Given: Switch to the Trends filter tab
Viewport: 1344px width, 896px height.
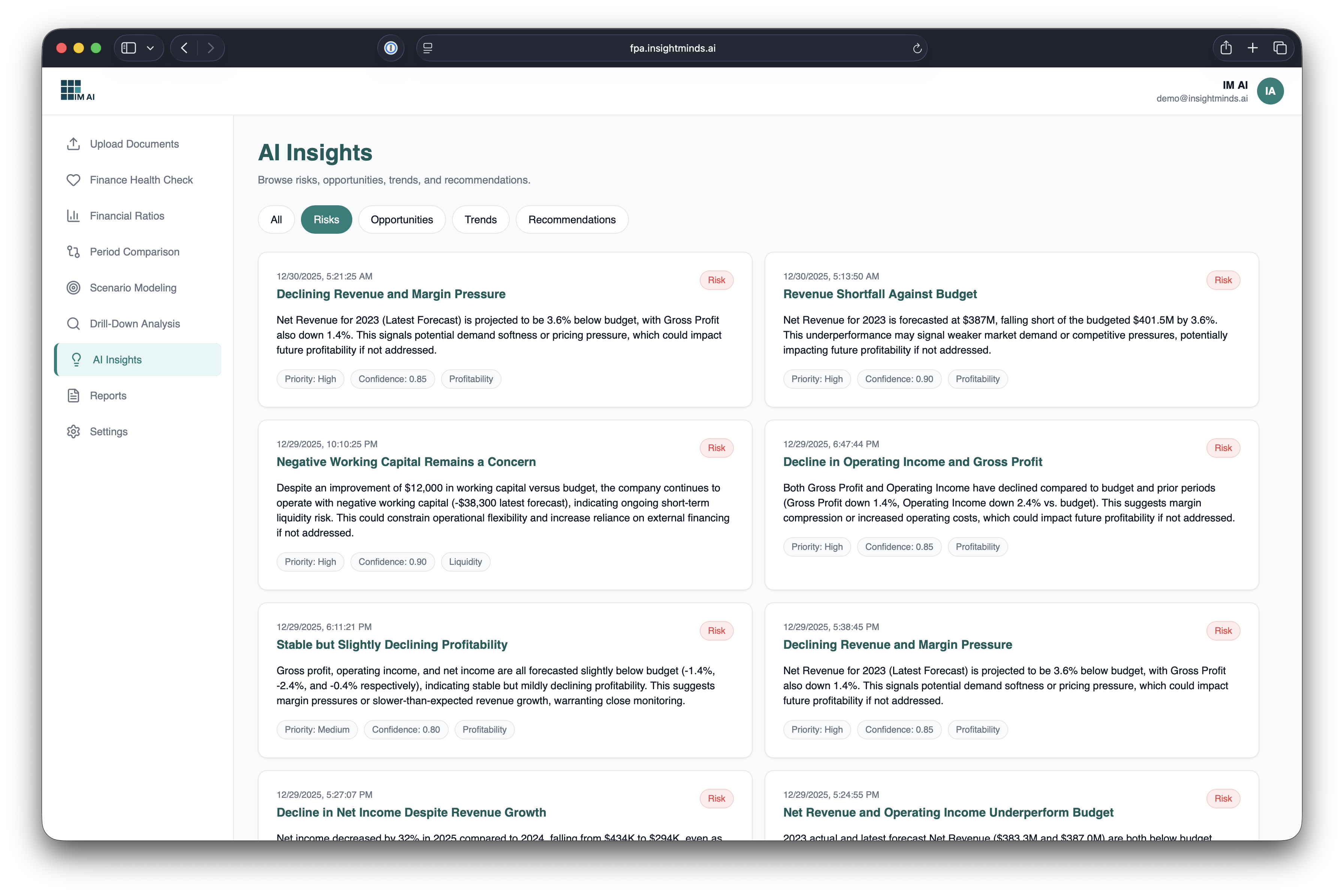Looking at the screenshot, I should tap(480, 220).
